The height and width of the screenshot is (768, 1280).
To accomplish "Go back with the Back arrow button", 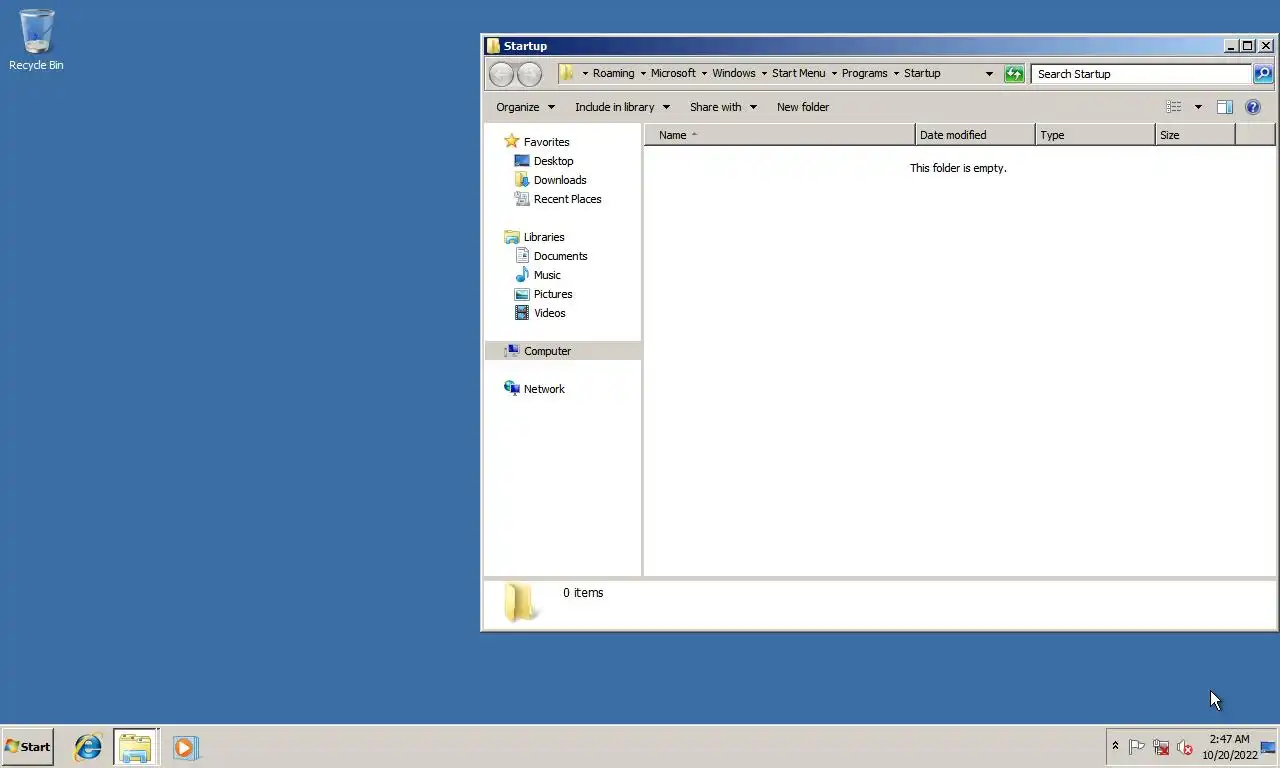I will pos(501,74).
